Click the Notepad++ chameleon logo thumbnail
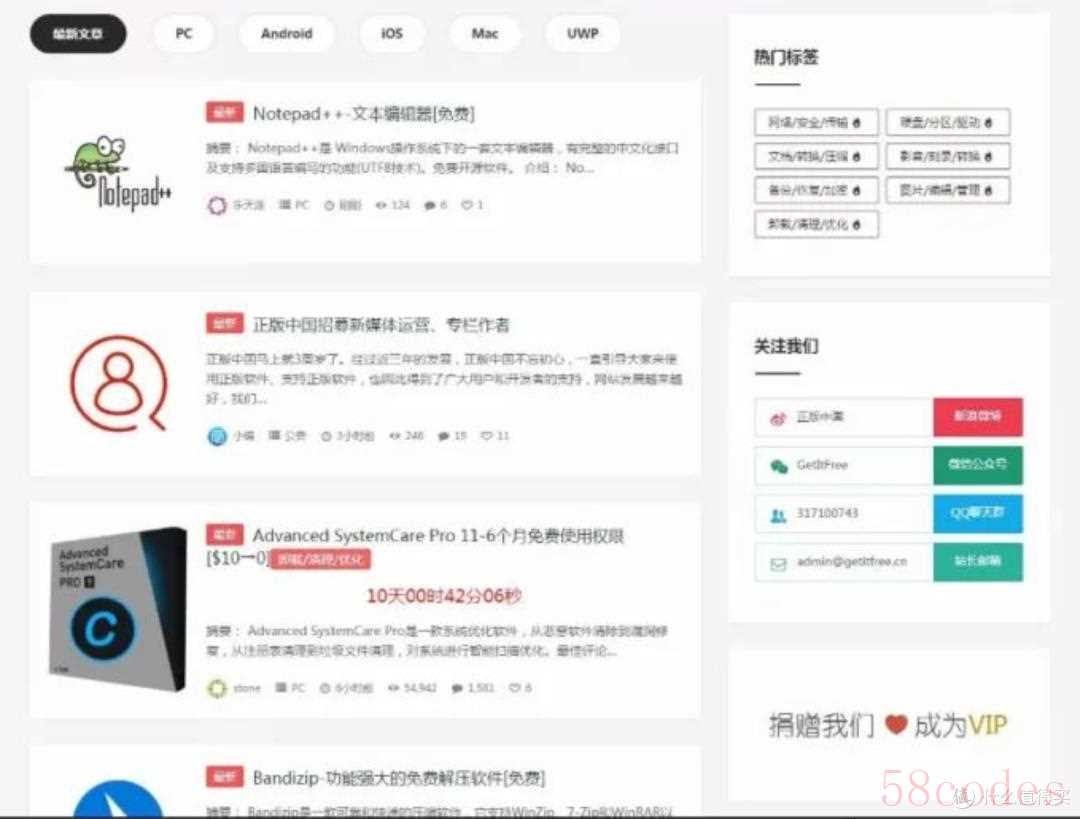This screenshot has height=819, width=1080. [x=118, y=172]
